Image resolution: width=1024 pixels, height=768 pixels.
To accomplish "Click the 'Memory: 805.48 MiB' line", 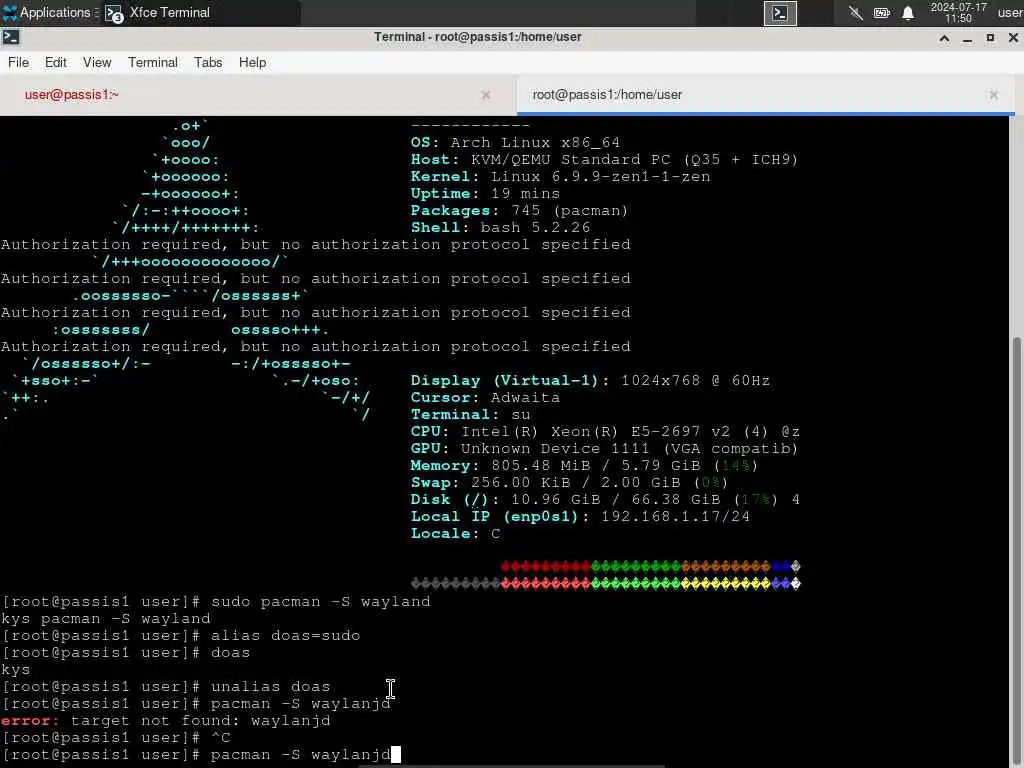I will click(x=584, y=466).
